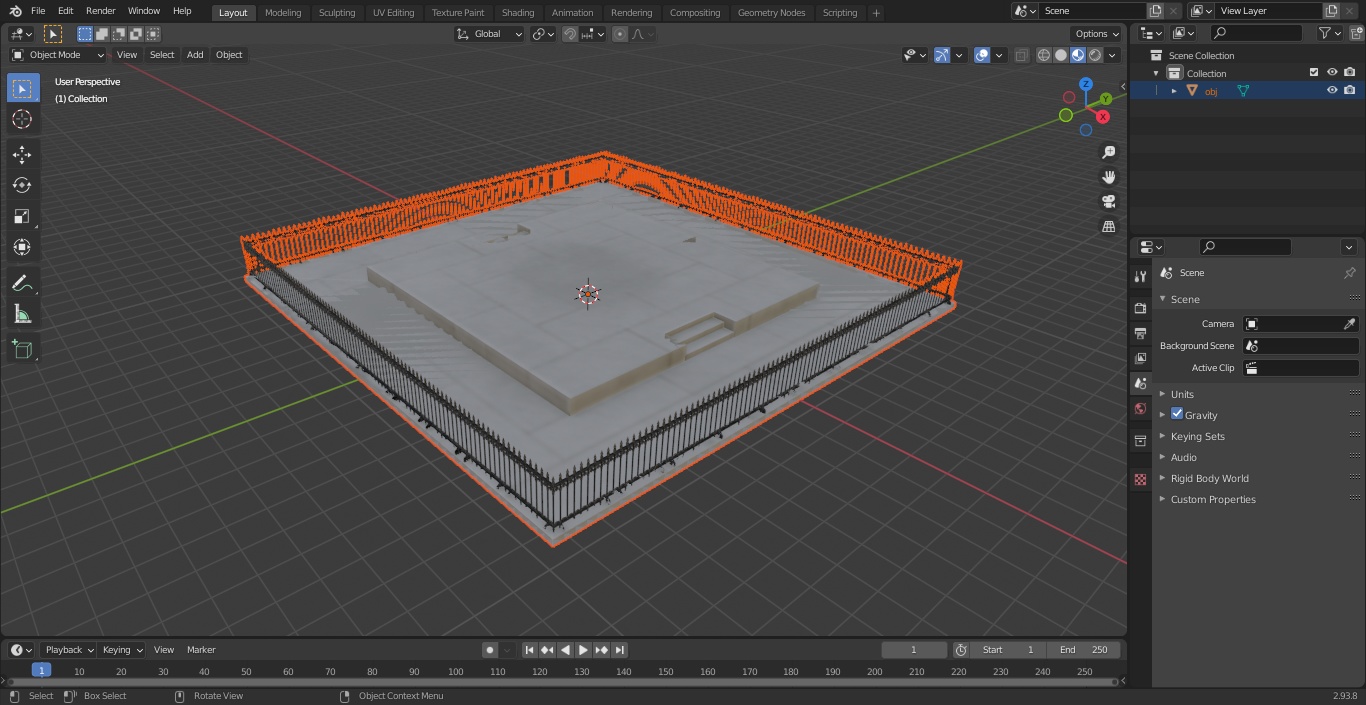Pin the Scene properties panel
1366x705 pixels.
(1349, 273)
